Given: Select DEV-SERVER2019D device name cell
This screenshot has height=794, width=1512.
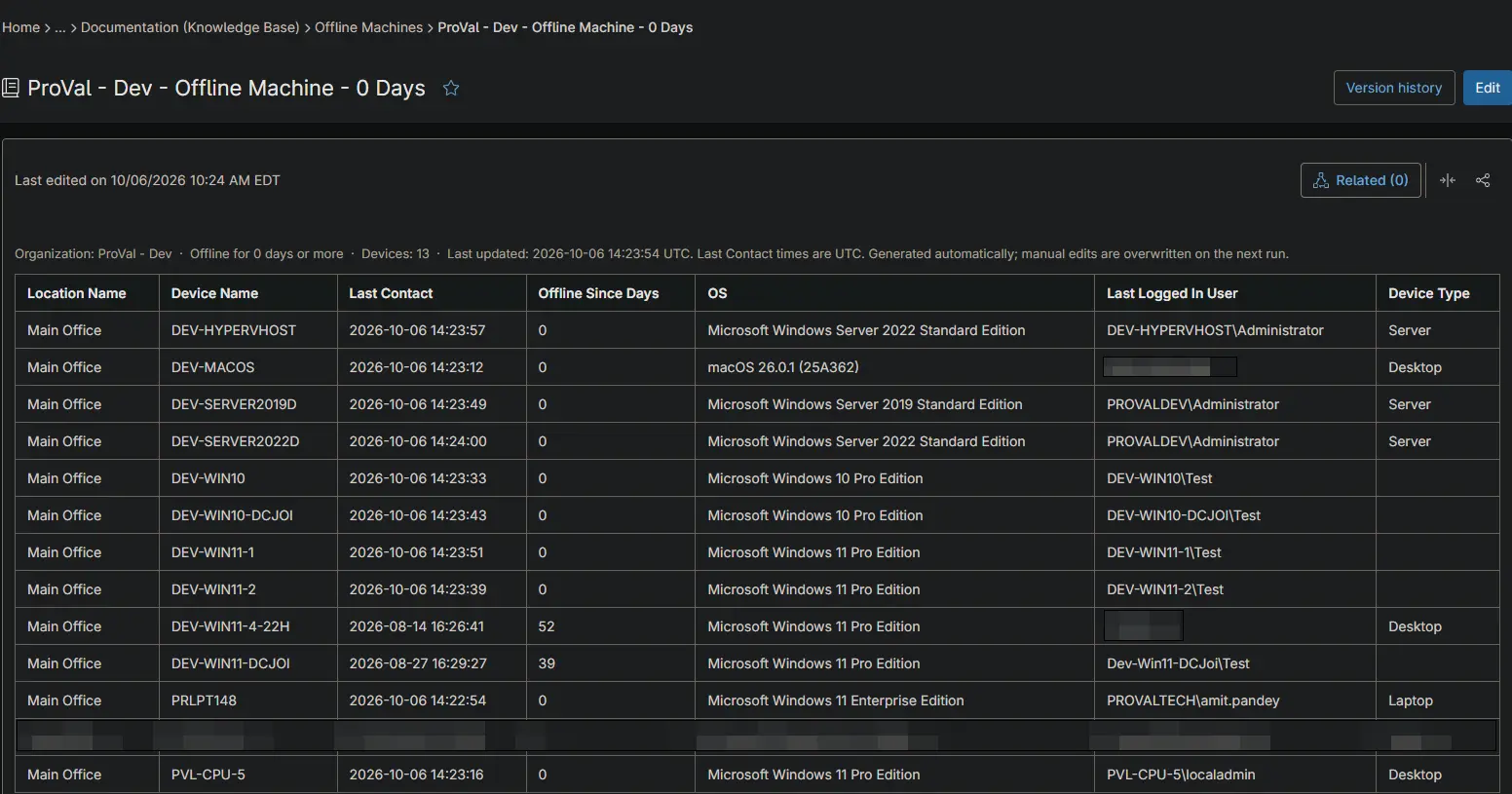Looking at the screenshot, I should 248,404.
